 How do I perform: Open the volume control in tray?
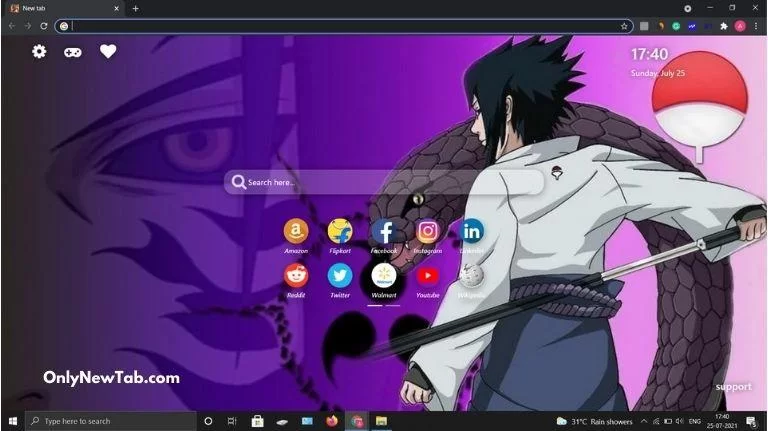679,421
